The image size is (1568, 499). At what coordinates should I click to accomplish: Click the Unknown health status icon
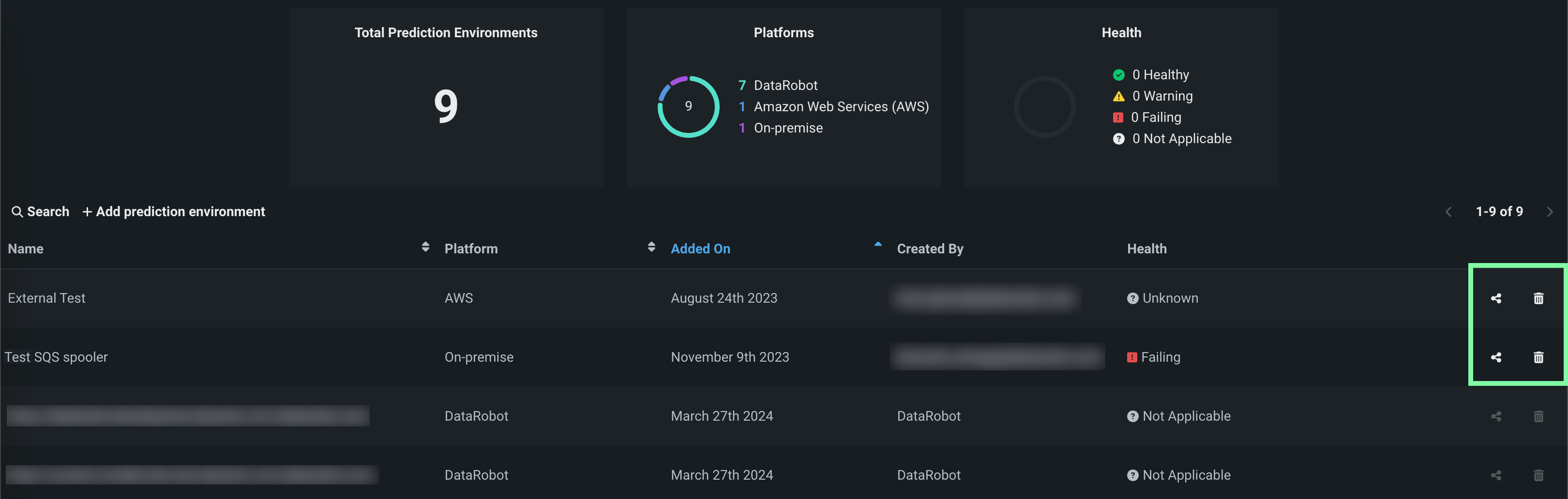coord(1132,298)
